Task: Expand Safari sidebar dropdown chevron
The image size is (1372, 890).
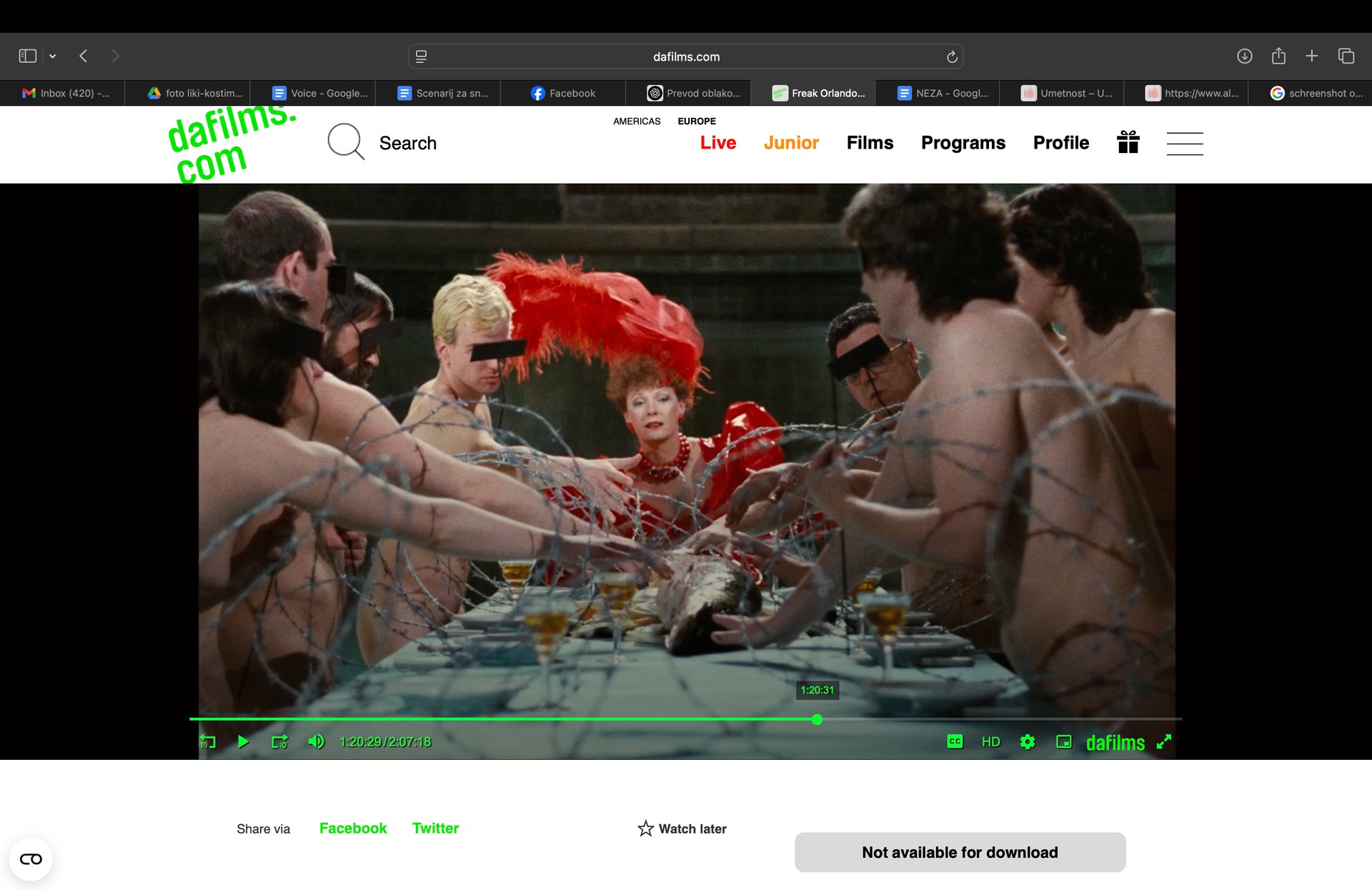Action: [x=53, y=56]
